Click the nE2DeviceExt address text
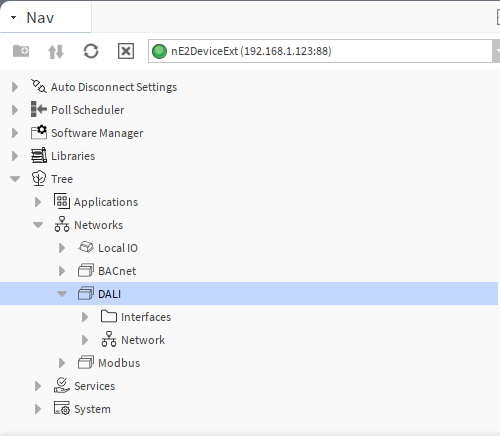This screenshot has height=436, width=500. tap(251, 51)
